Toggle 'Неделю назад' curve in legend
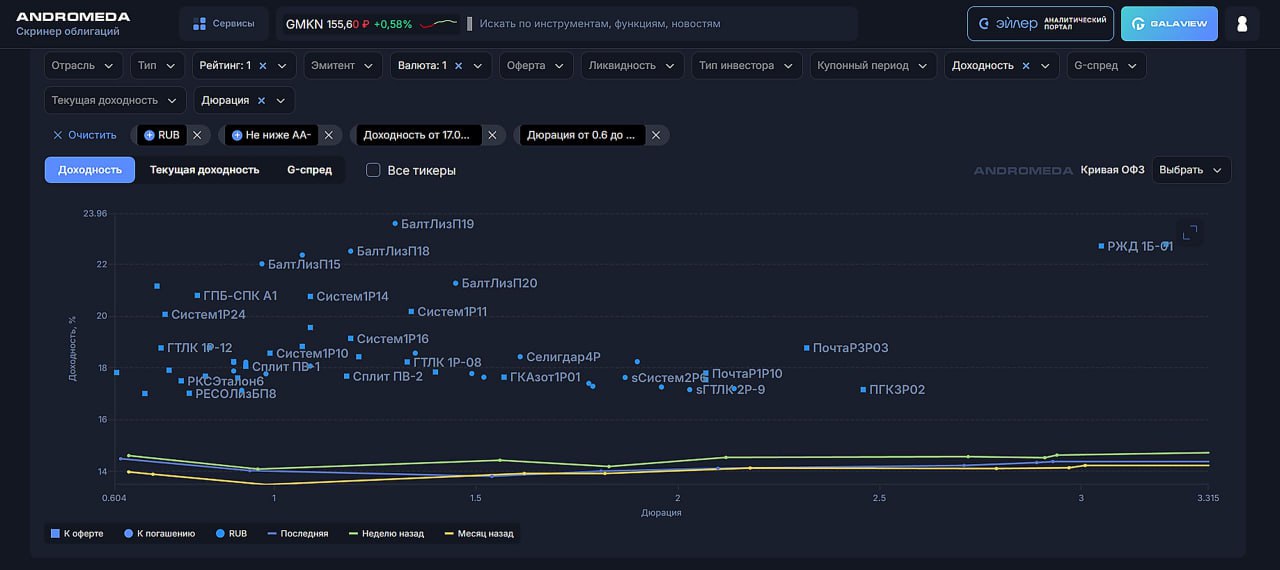The image size is (1280, 570). click(386, 534)
